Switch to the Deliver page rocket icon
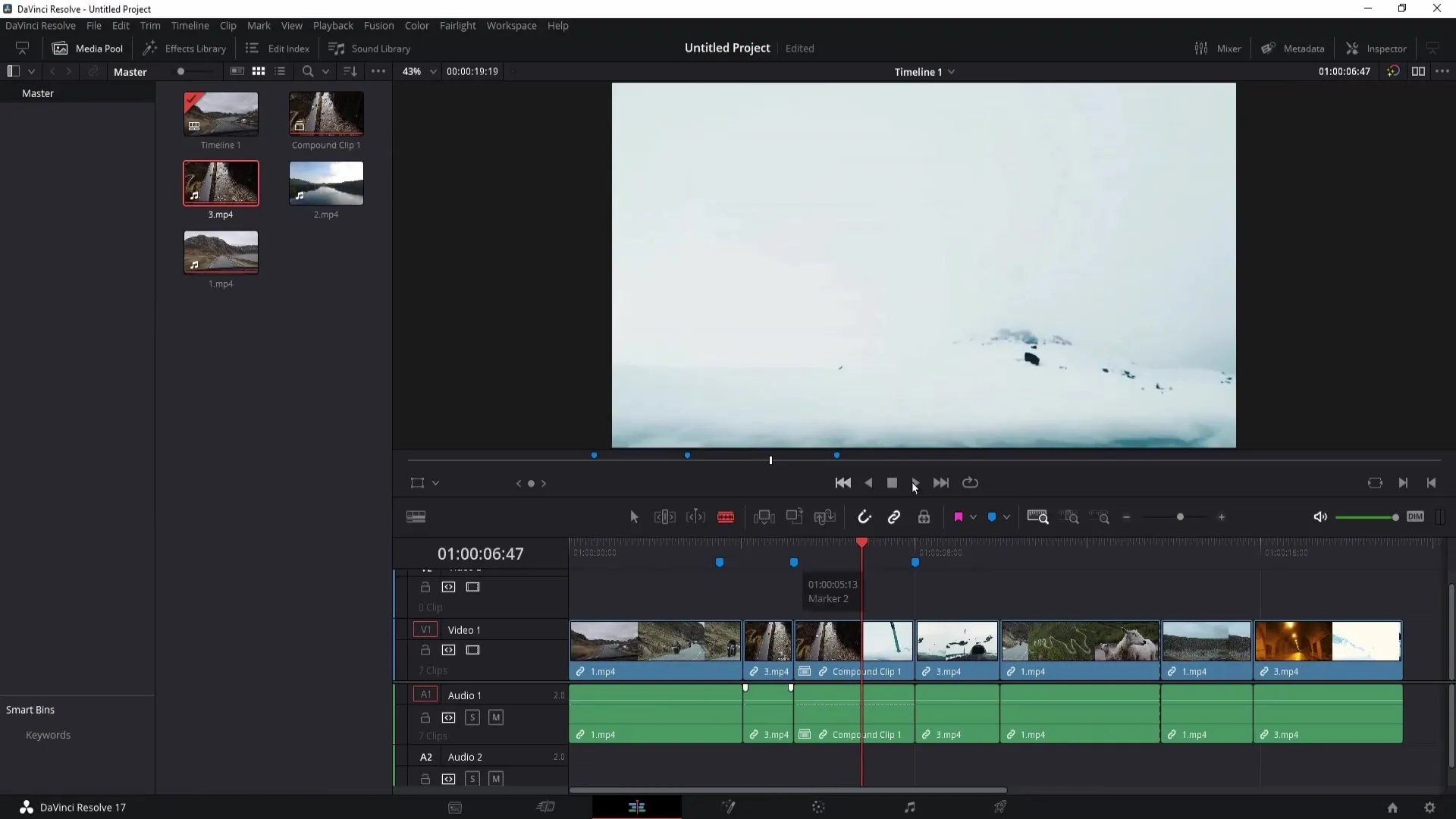The image size is (1456, 819). [1000, 807]
